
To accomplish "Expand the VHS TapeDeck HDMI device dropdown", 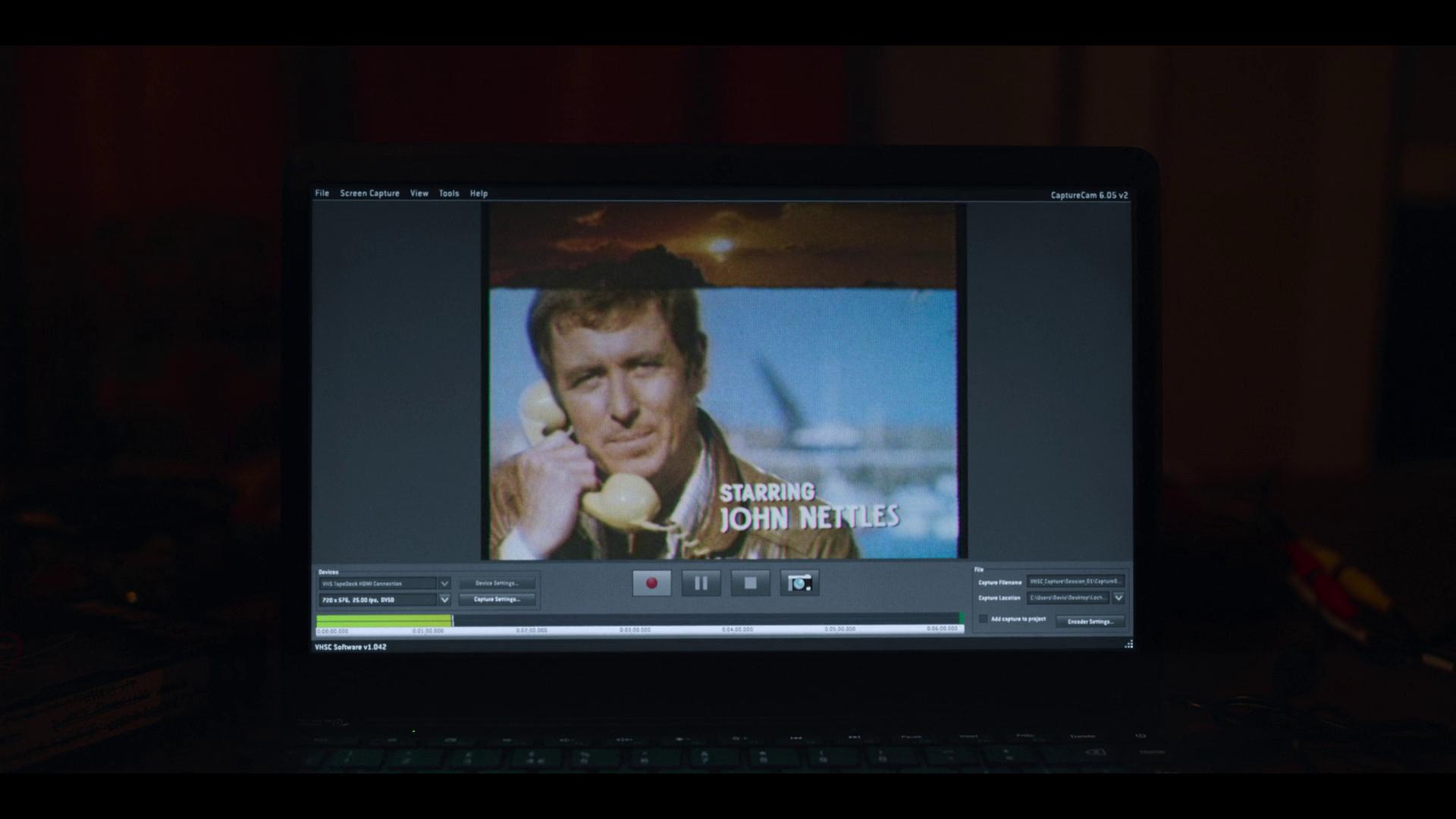I will 444,583.
